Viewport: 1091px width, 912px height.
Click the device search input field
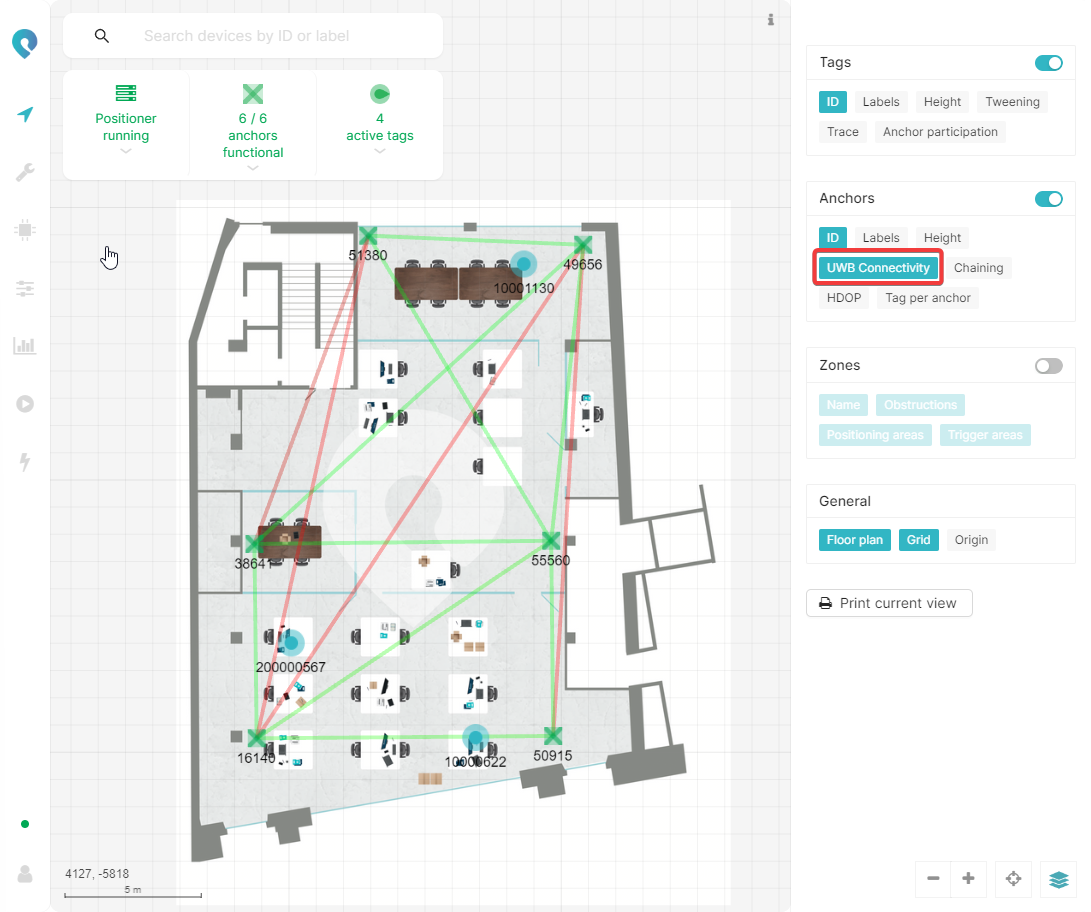[280, 36]
